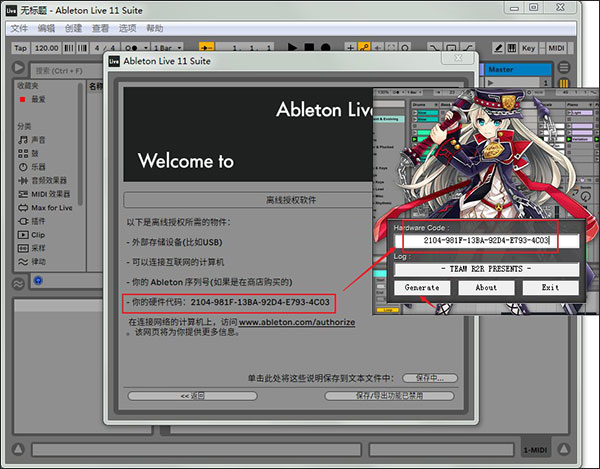The height and width of the screenshot is (469, 600).
Task: Toggle the metronome
Action: [x=132, y=48]
